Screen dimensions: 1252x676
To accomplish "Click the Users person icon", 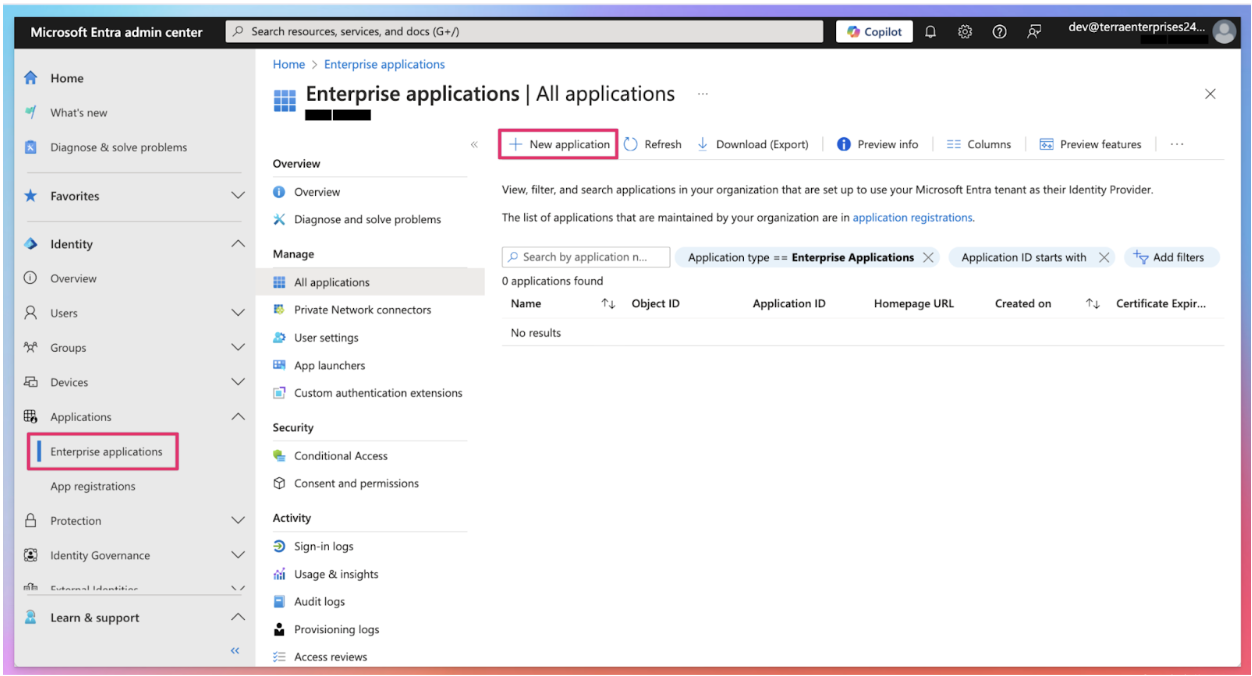I will point(30,313).
